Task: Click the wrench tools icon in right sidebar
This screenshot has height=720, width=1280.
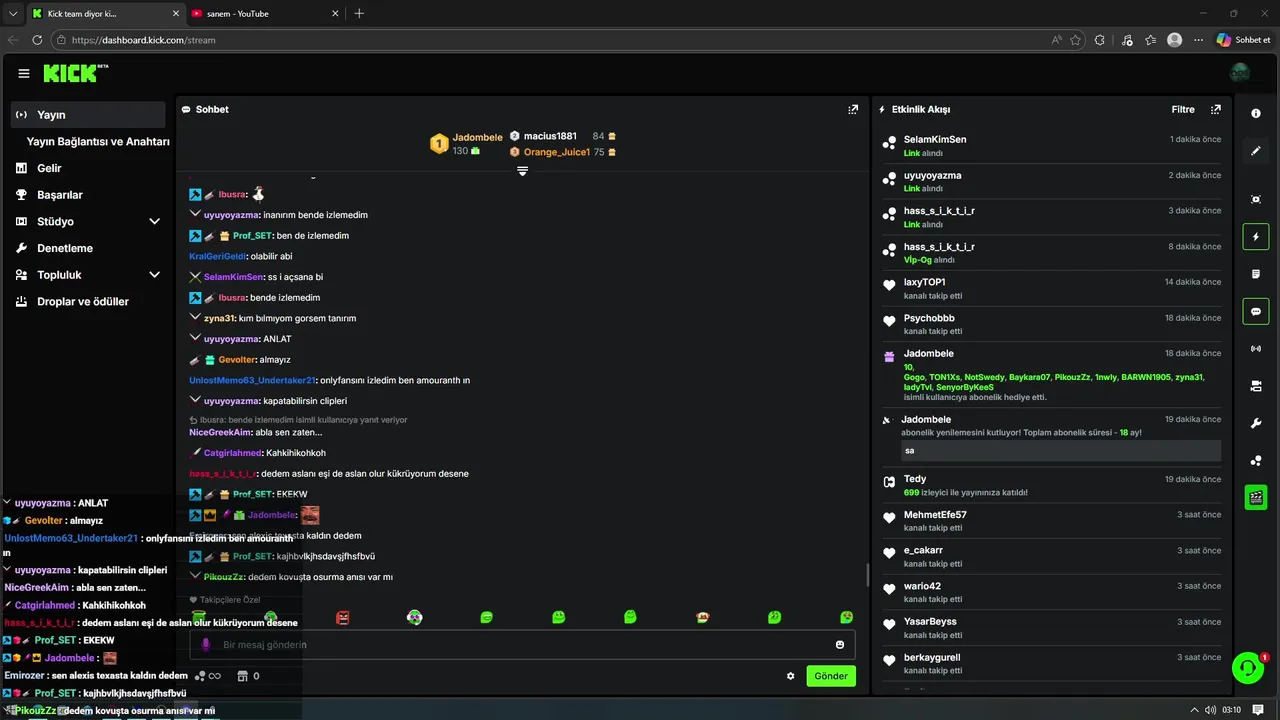Action: pos(1256,423)
